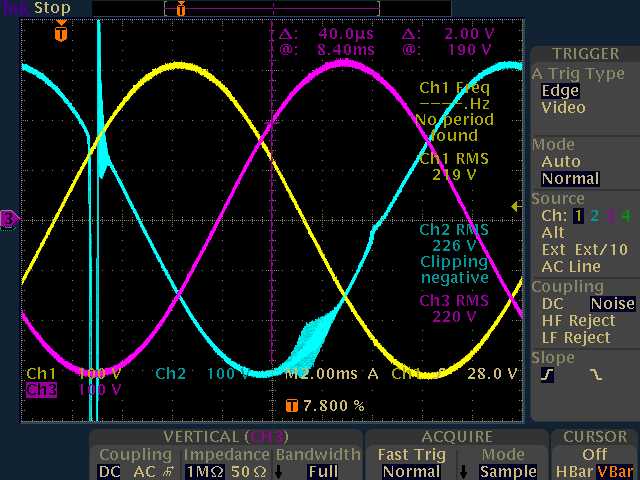640x480 pixels.
Task: Select the VBar cursor option
Action: coord(616,471)
